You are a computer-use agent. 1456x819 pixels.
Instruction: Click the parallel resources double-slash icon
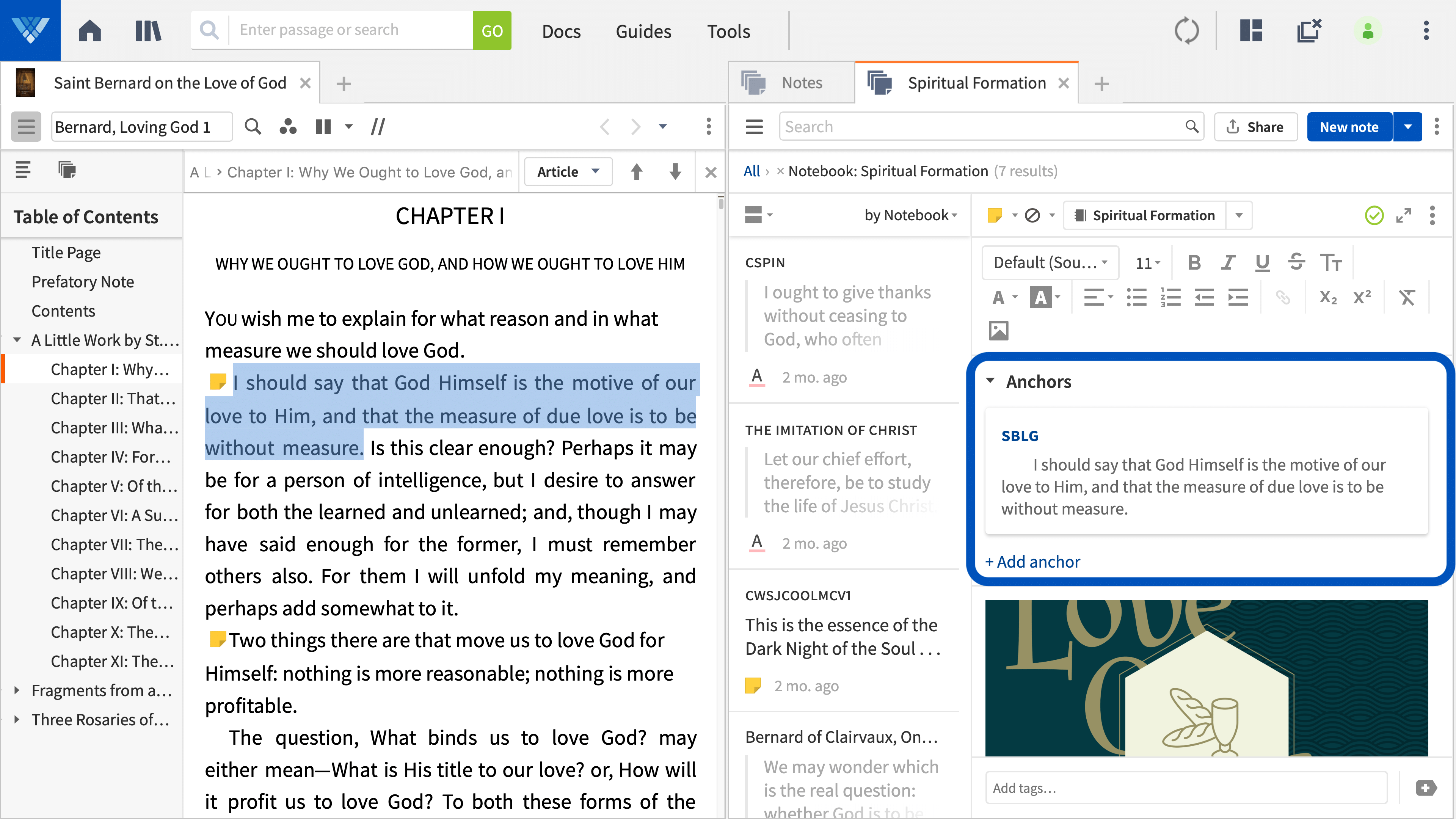pyautogui.click(x=378, y=127)
